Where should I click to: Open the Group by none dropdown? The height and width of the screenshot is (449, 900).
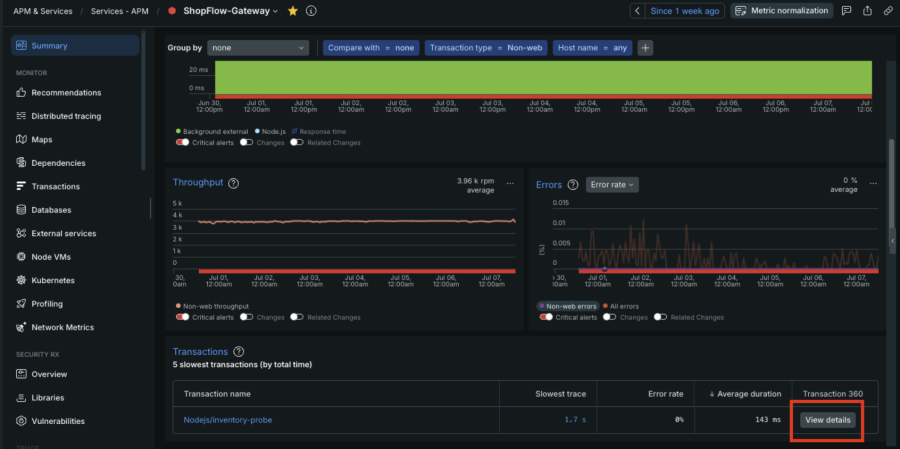pyautogui.click(x=258, y=48)
